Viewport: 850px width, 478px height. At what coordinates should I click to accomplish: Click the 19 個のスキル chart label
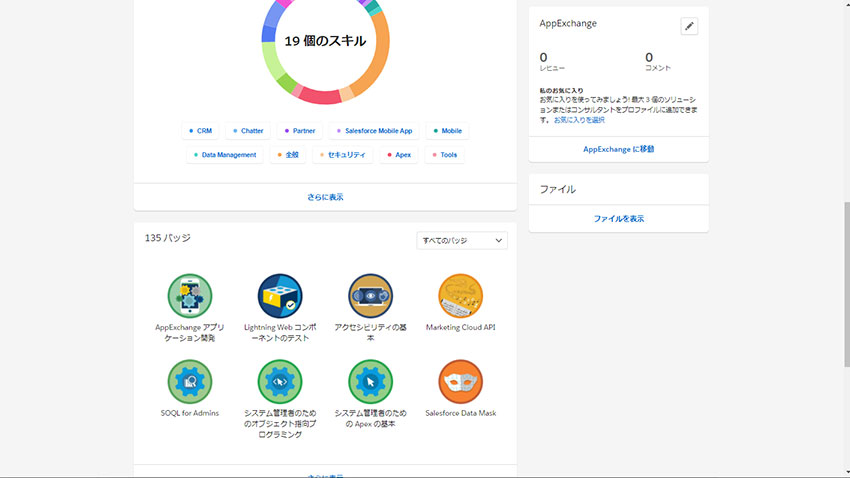pyautogui.click(x=325, y=41)
